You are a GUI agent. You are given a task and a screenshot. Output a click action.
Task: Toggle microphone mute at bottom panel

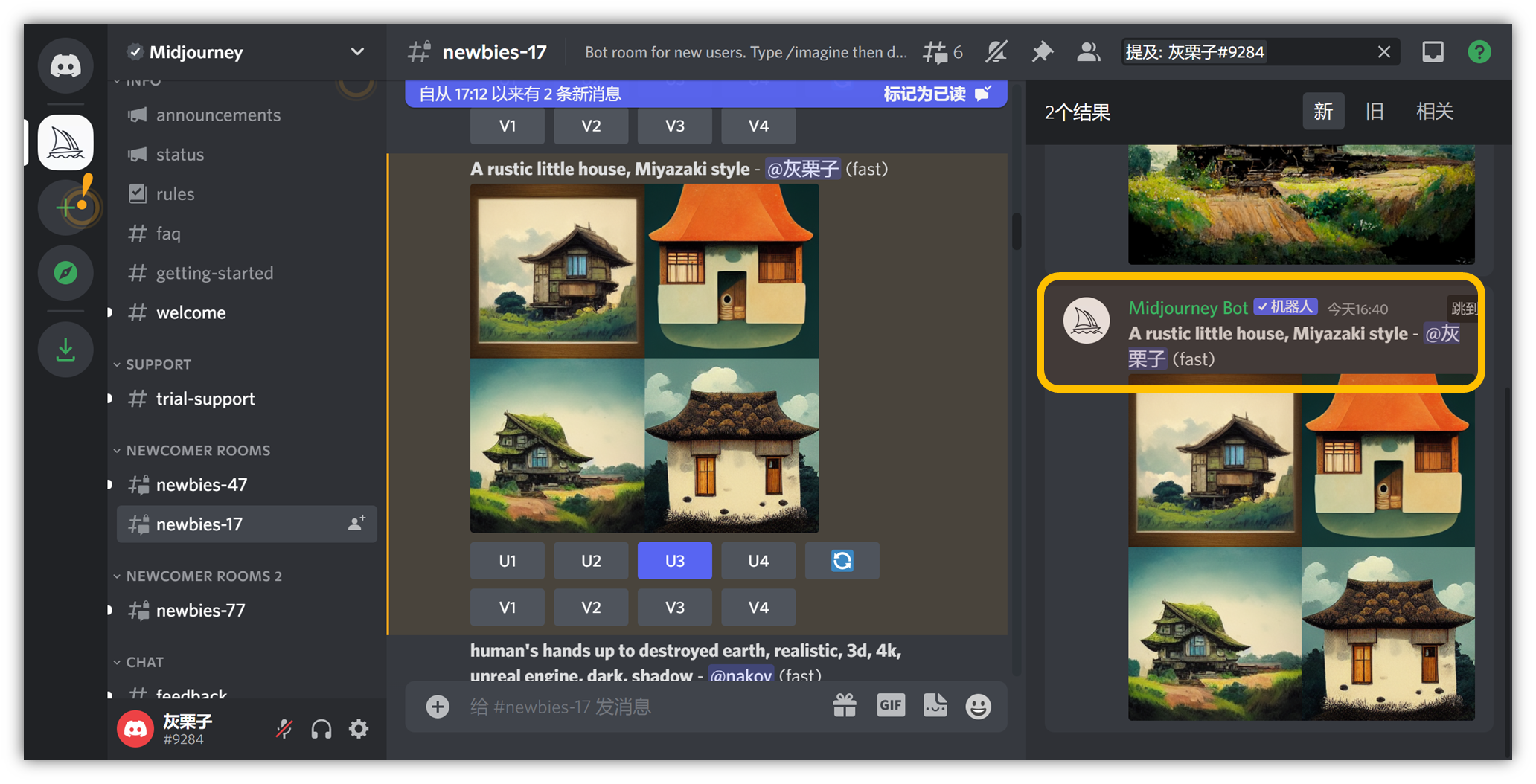[x=284, y=729]
